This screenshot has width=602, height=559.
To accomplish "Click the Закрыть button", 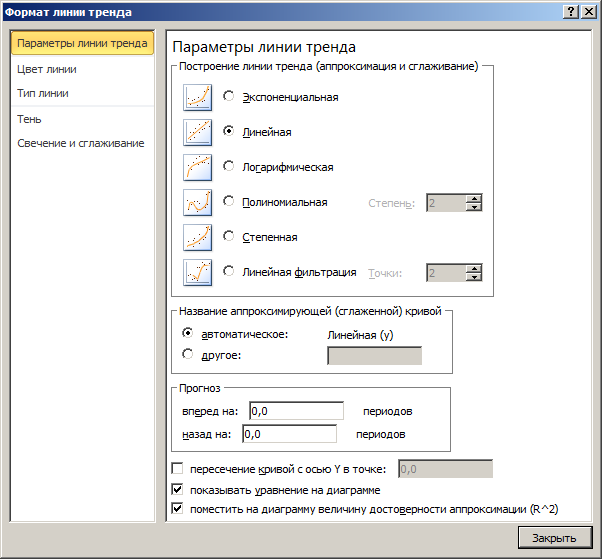I will click(x=554, y=538).
